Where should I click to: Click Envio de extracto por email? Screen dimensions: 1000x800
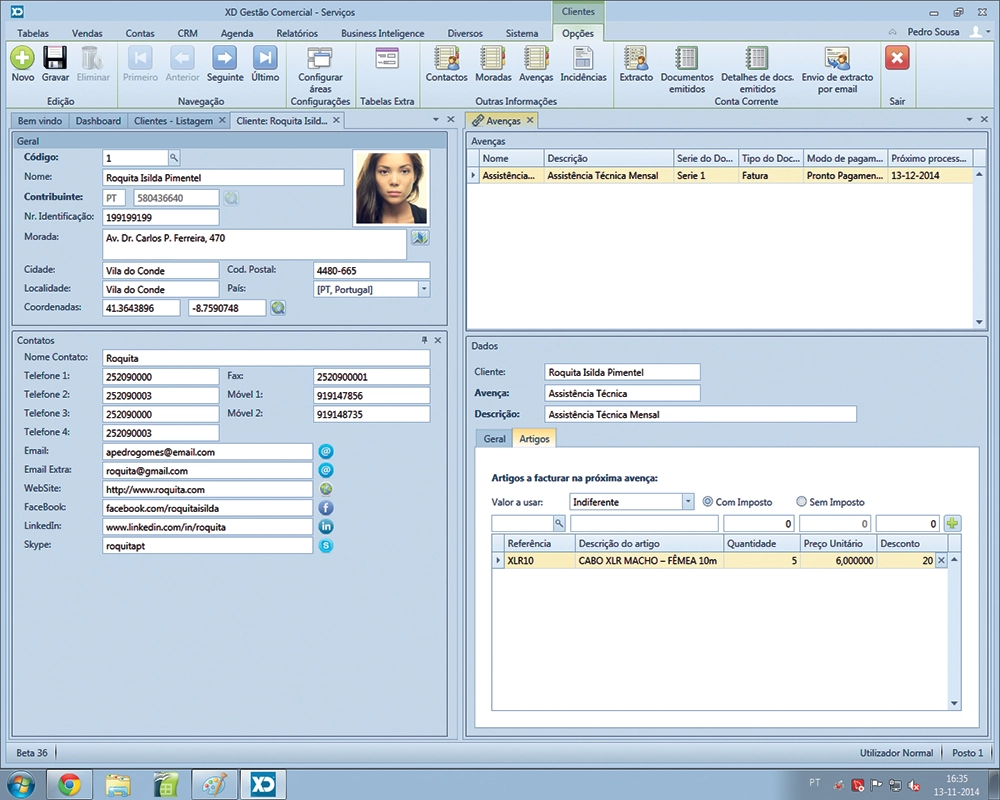coord(837,59)
